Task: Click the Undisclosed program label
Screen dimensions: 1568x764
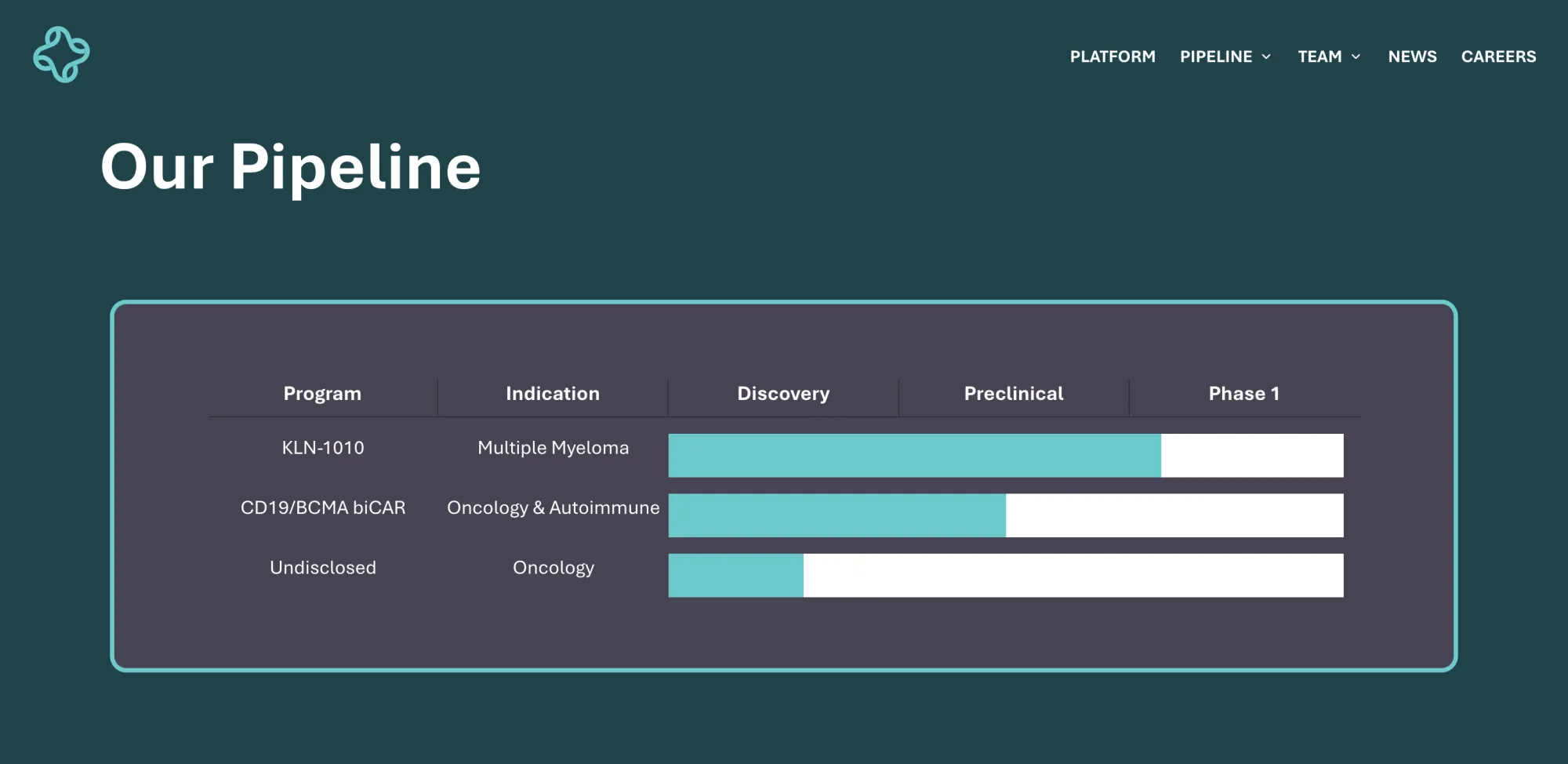Action: 323,567
